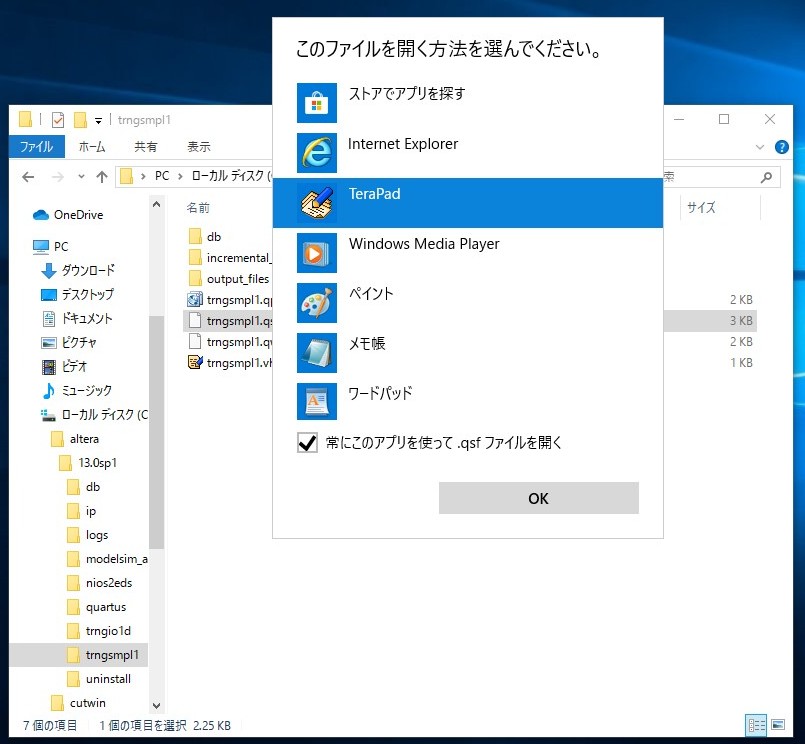The width and height of the screenshot is (805, 744).
Task: Click the ミュージック music note icon
Action: coord(49,391)
